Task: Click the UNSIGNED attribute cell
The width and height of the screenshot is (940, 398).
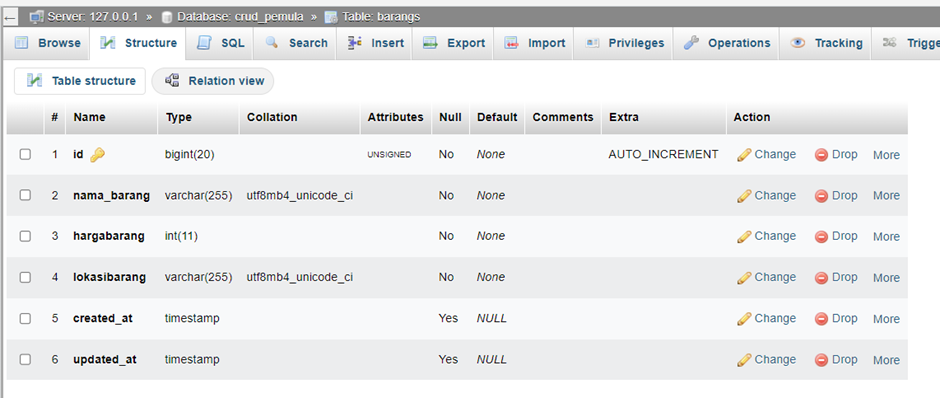Action: point(389,155)
